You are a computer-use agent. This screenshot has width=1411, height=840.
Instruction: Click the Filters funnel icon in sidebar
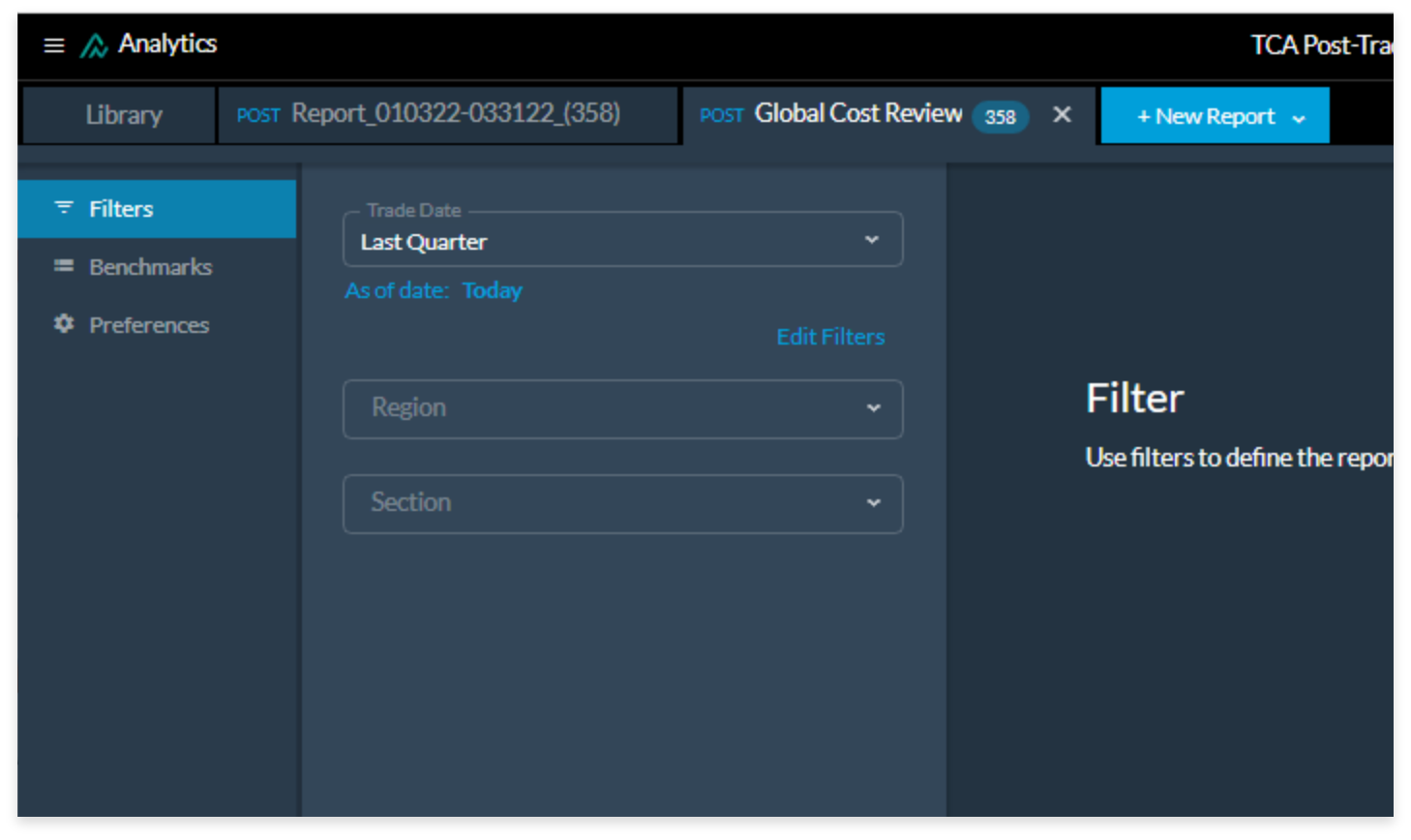pos(64,208)
